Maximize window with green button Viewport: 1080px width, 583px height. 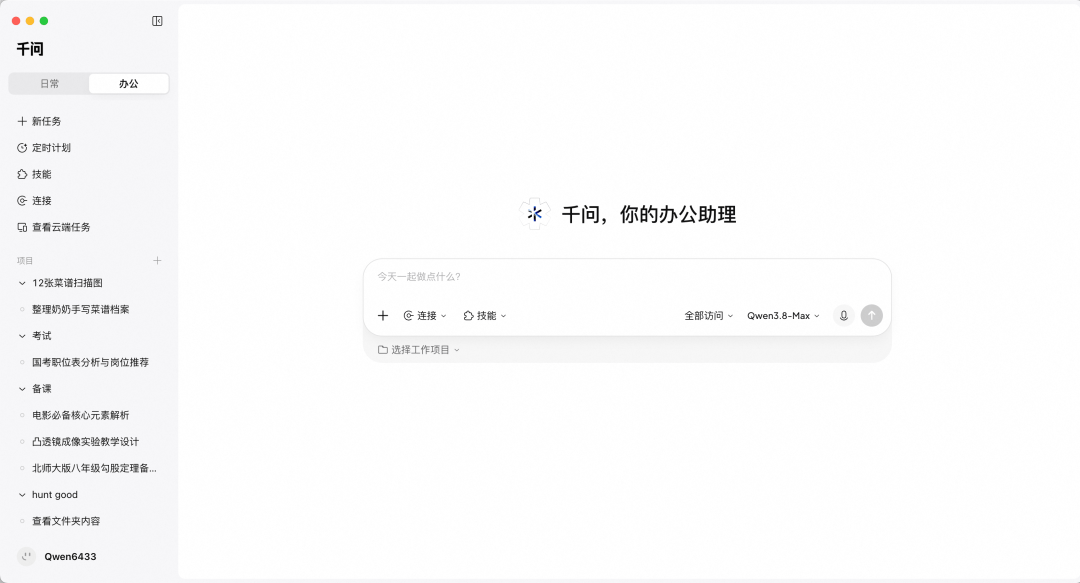(44, 21)
